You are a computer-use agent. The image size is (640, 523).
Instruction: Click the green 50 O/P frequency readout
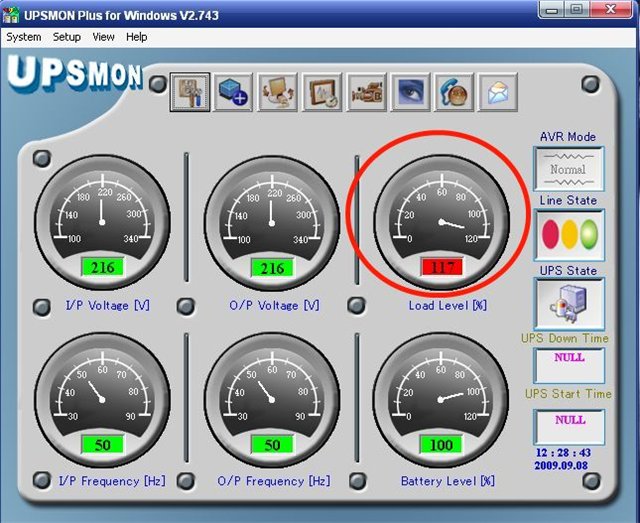pyautogui.click(x=272, y=445)
